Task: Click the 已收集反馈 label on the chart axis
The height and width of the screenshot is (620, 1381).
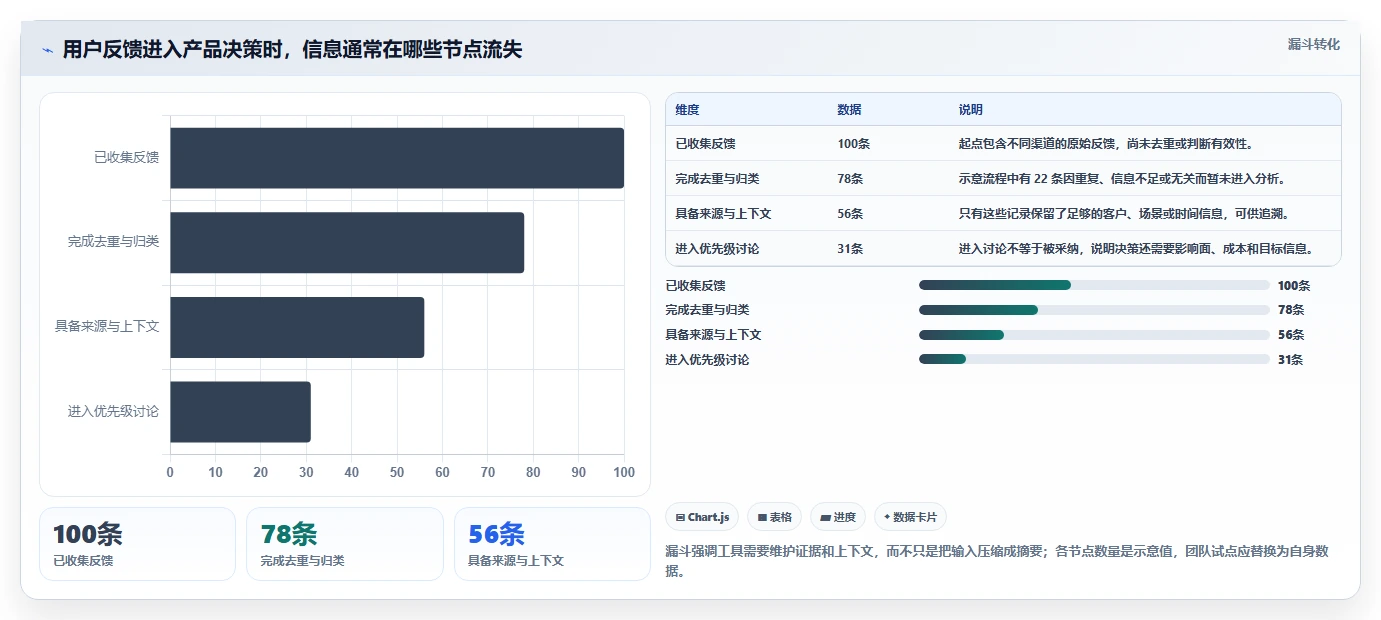Action: tap(126, 157)
